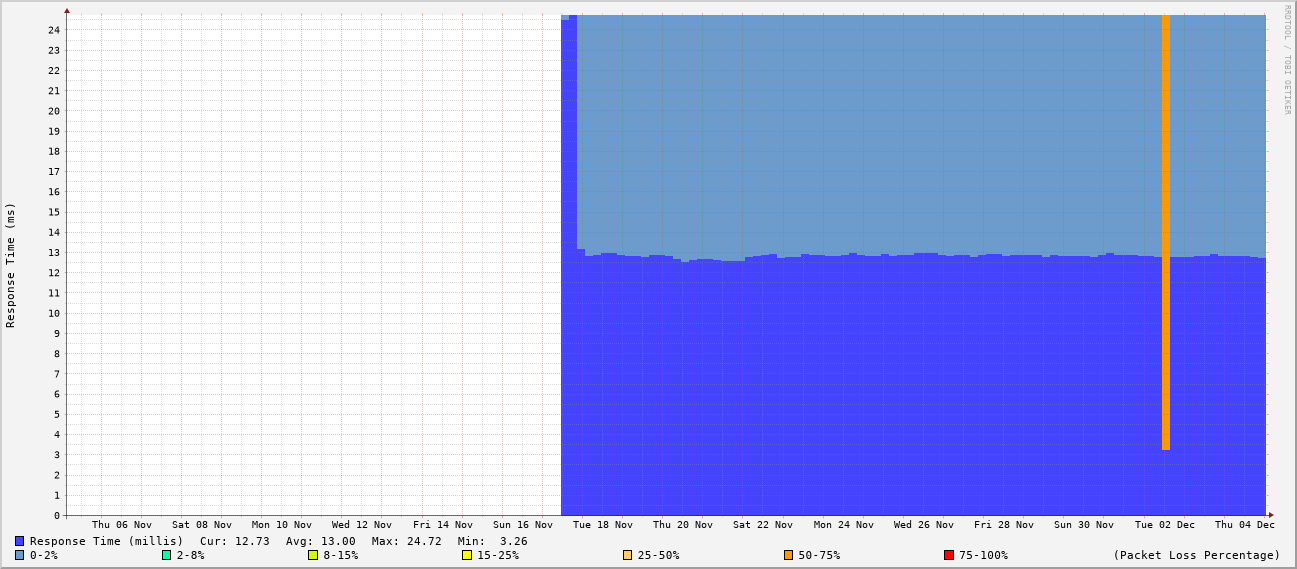
Task: Click the red 75-100% legend swatch
Action: coord(949,555)
